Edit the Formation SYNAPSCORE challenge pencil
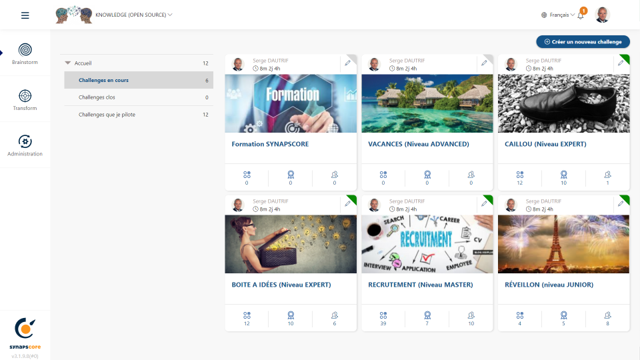Image resolution: width=640 pixels, height=360 pixels. [x=347, y=63]
